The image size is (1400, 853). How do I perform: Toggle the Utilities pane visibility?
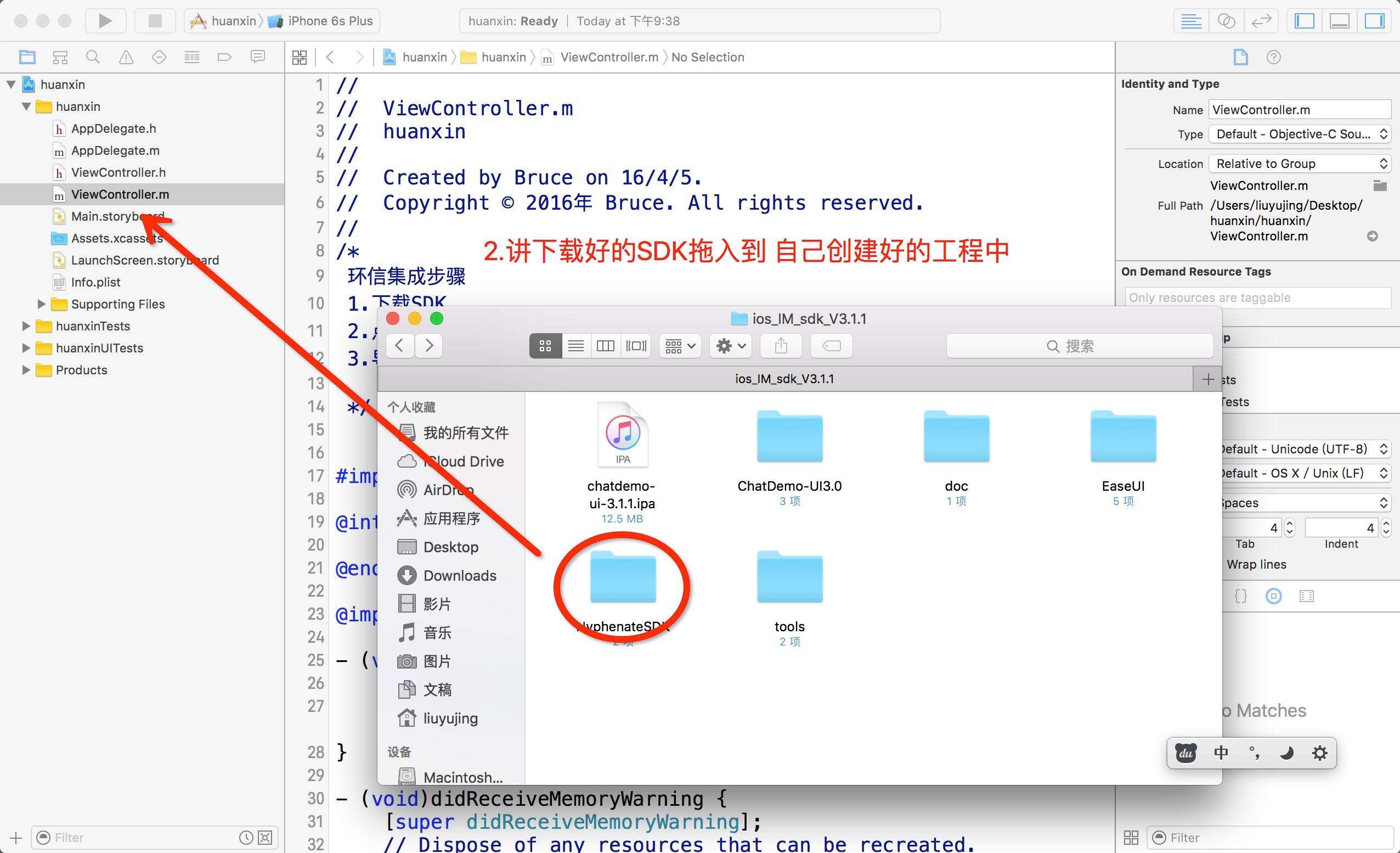point(1375,21)
